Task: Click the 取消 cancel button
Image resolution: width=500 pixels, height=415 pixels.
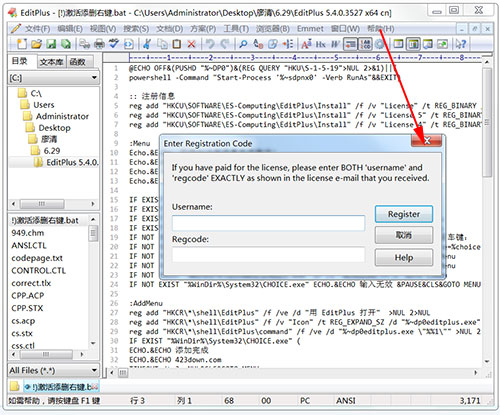Action: [x=404, y=235]
